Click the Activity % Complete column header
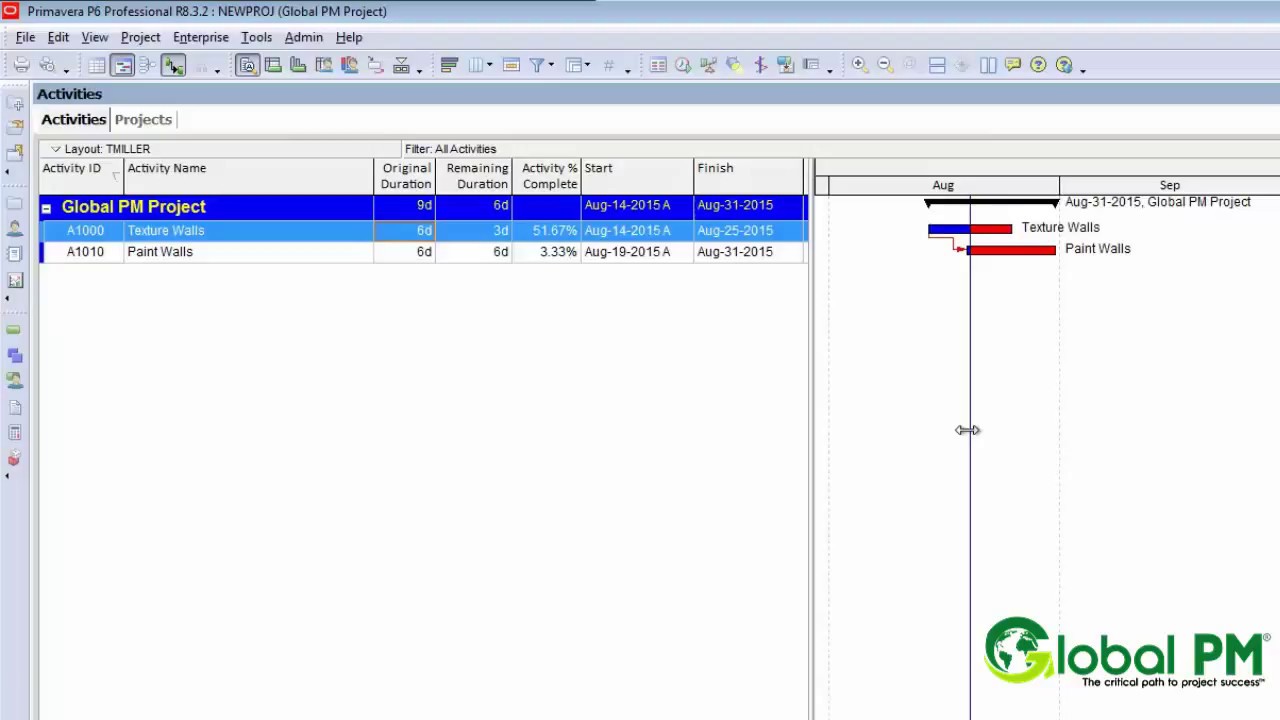1280x720 pixels. (546, 176)
